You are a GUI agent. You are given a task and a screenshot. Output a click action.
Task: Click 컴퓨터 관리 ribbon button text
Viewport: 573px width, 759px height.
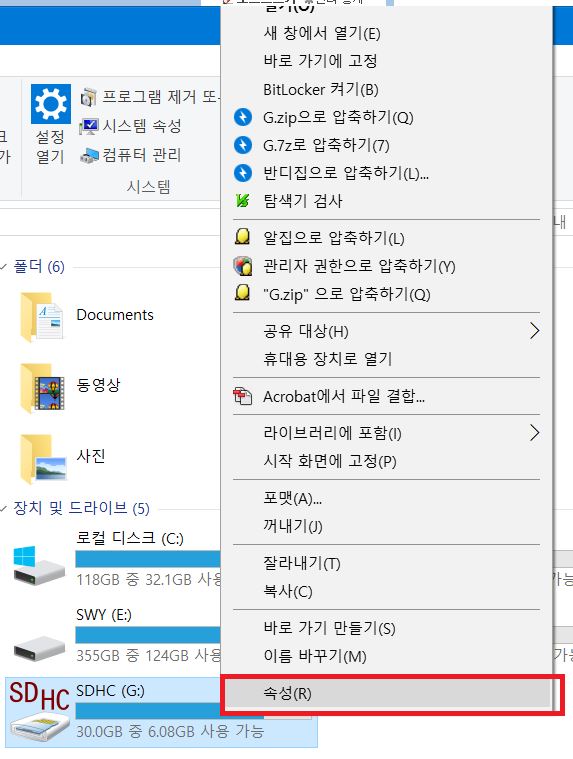coord(142,155)
